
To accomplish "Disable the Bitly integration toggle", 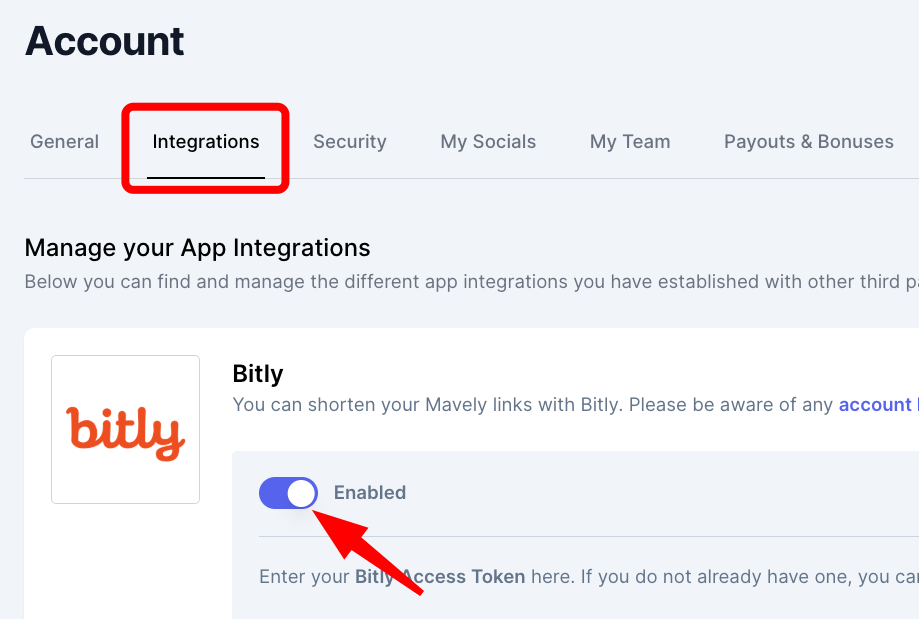I will (x=288, y=493).
